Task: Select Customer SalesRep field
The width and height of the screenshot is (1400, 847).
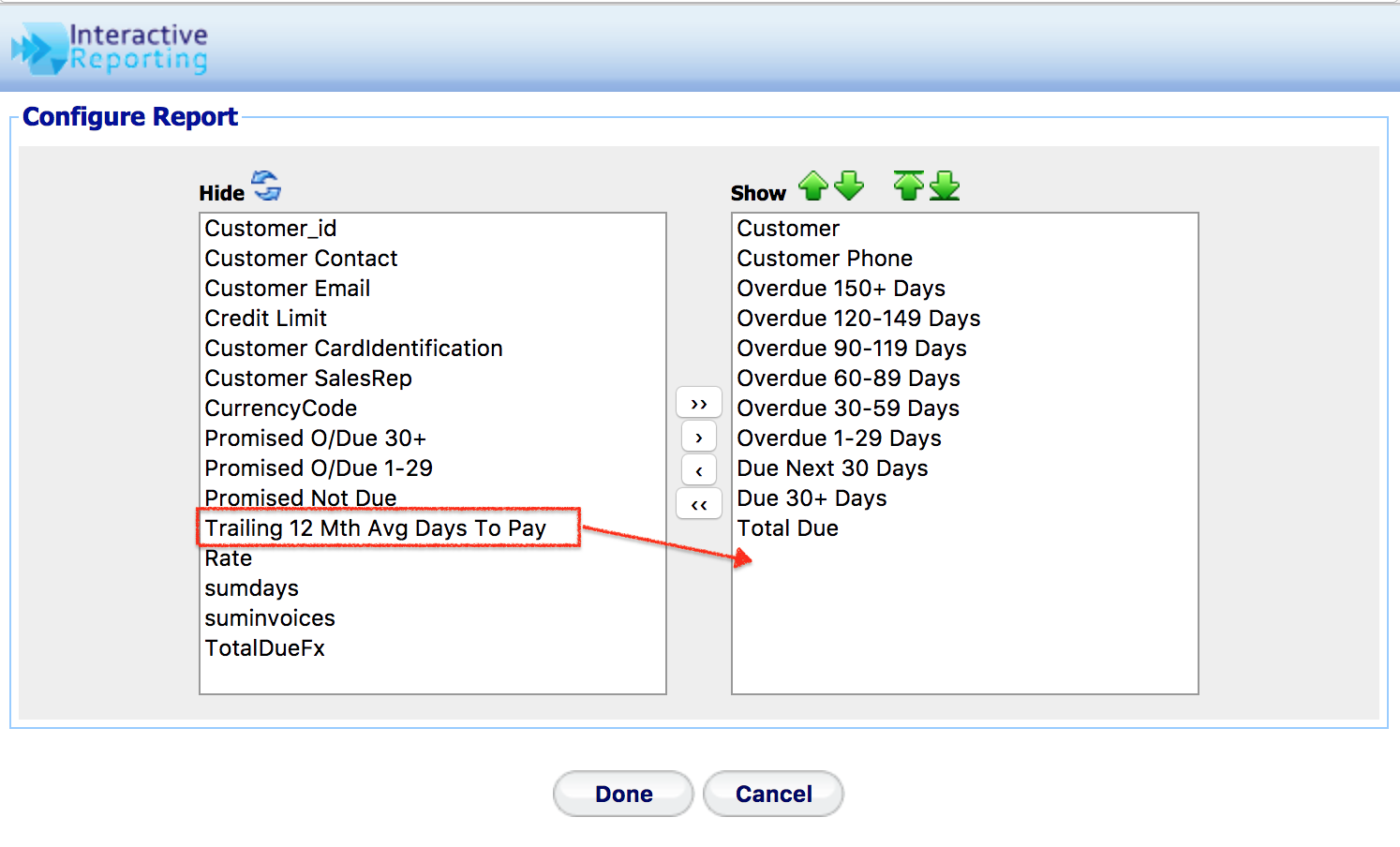Action: point(433,379)
